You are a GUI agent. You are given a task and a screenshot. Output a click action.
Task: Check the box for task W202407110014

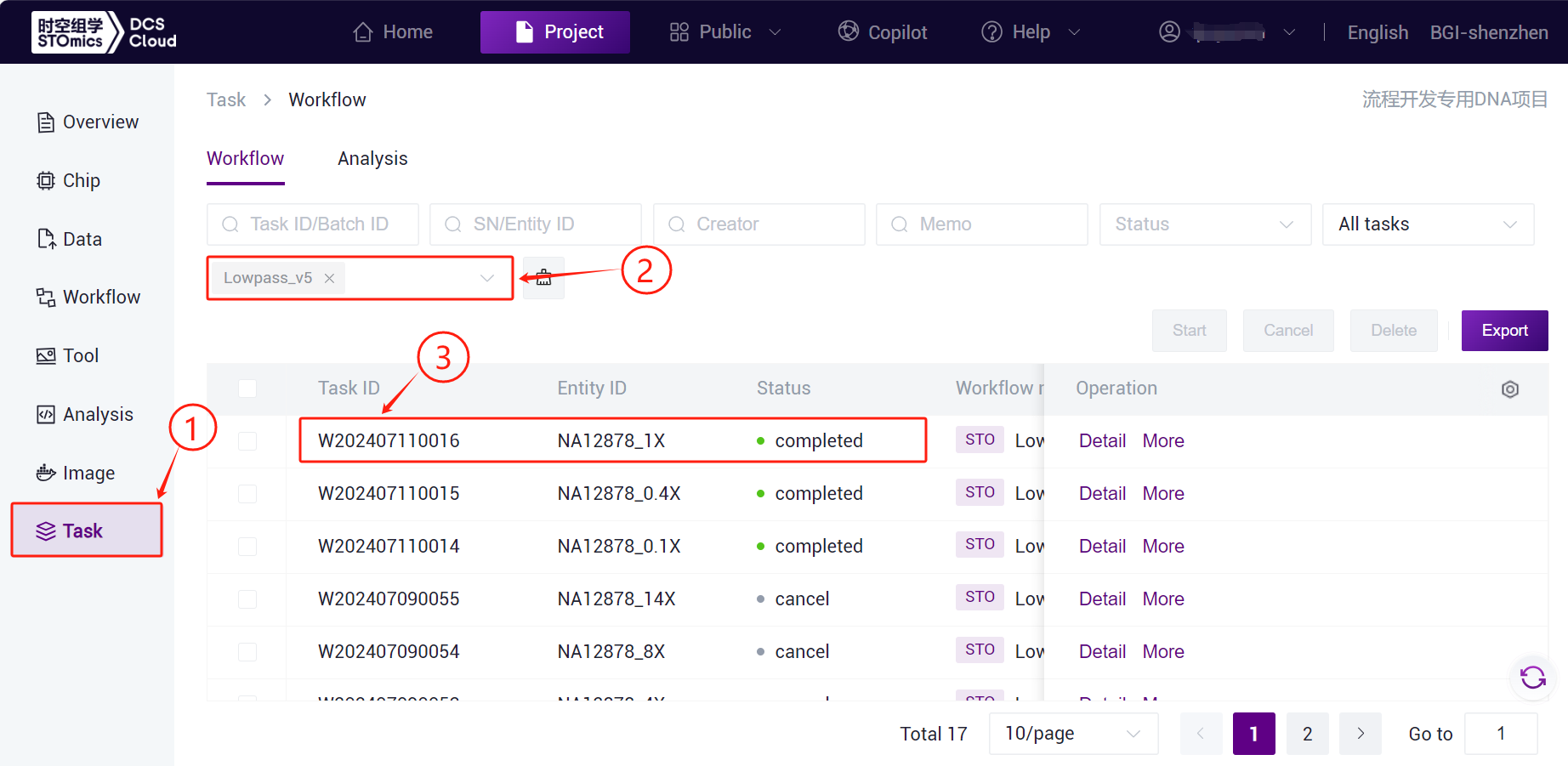tap(247, 547)
